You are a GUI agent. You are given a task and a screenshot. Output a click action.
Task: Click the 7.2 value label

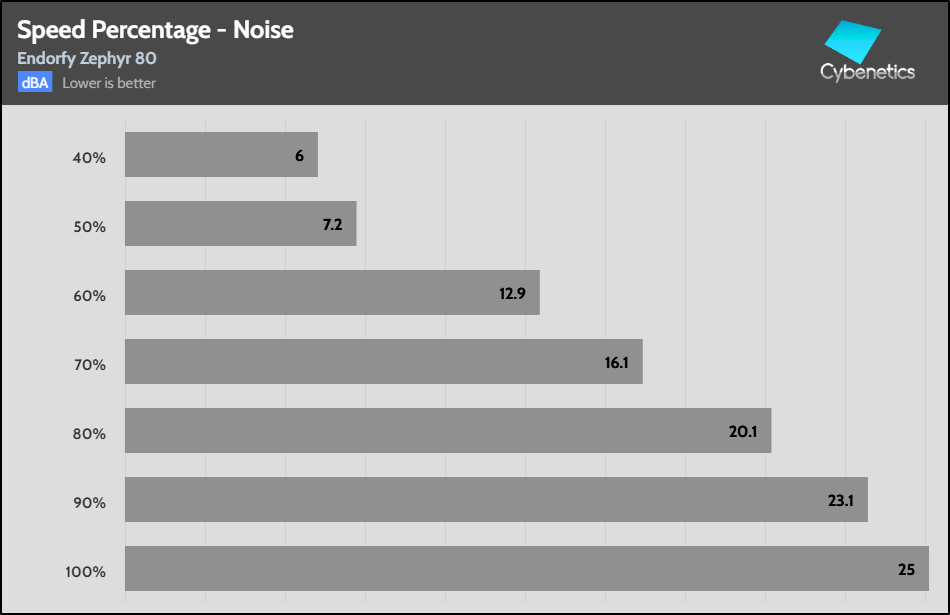332,225
